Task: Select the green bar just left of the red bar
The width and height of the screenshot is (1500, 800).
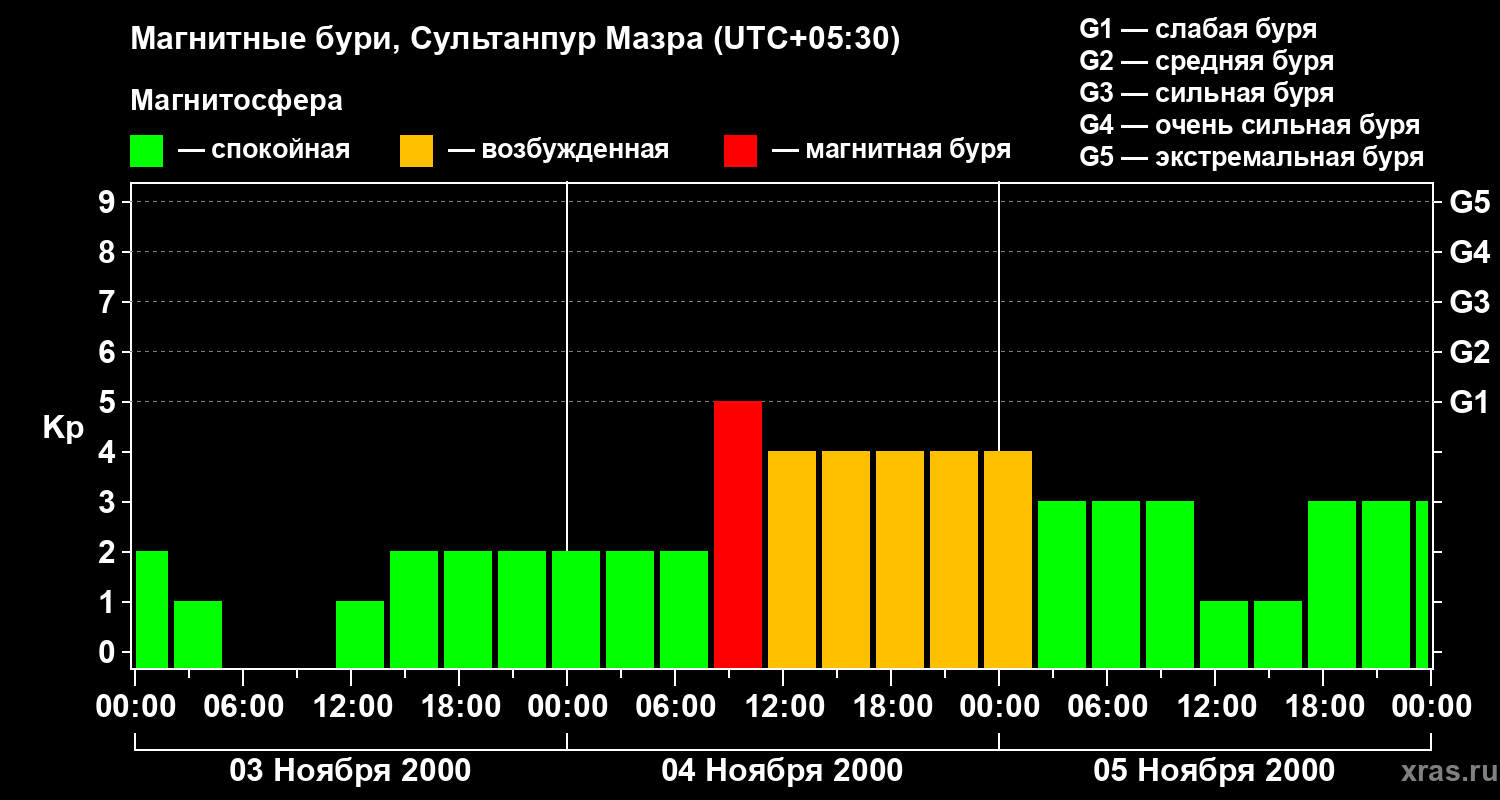Action: click(x=684, y=610)
